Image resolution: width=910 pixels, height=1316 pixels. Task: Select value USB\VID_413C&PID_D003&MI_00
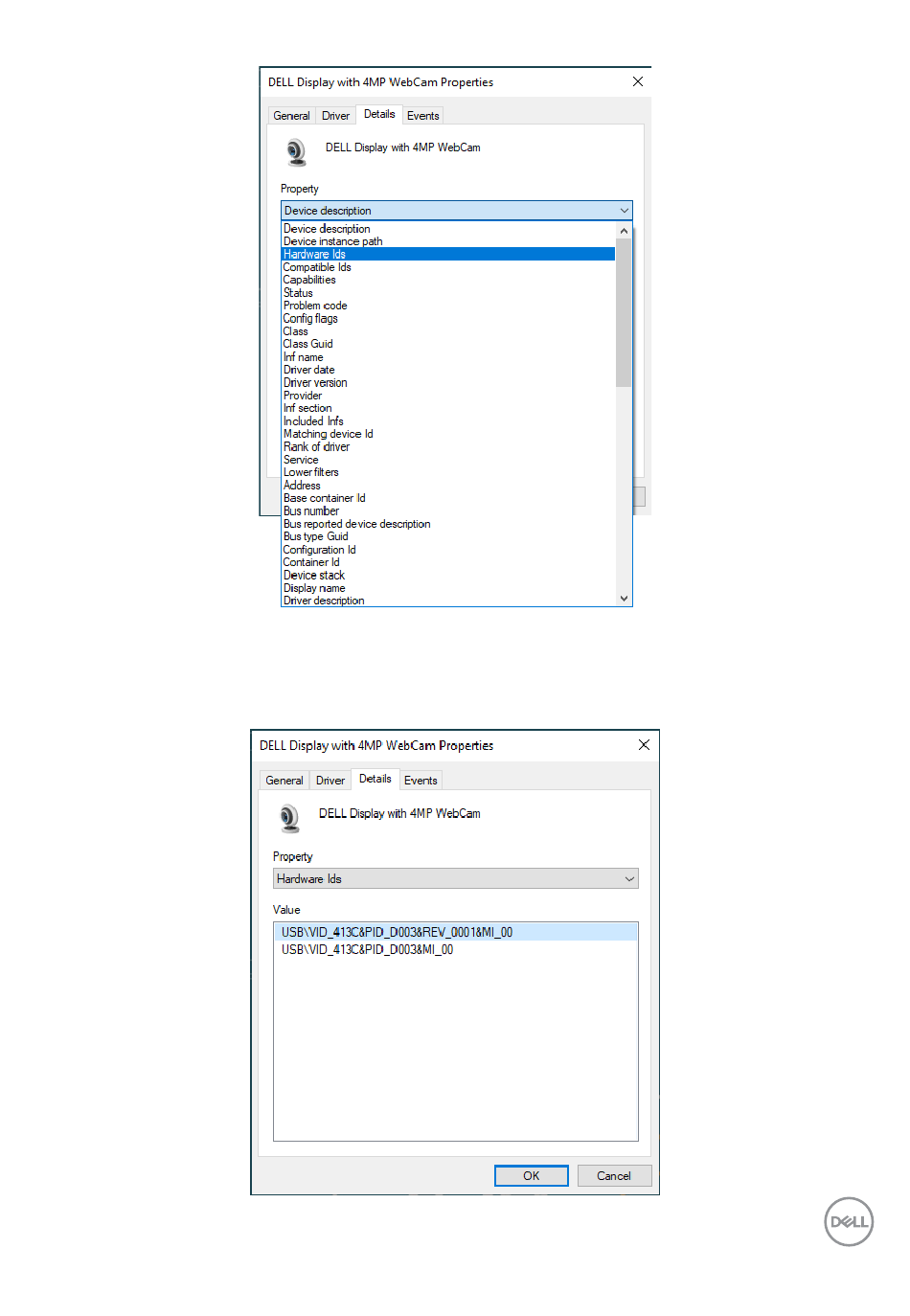(456, 949)
